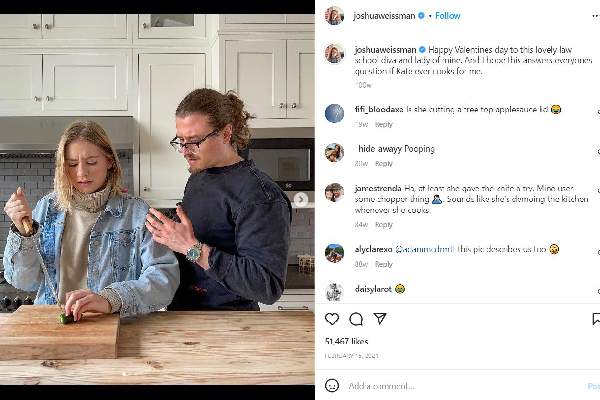Reply to fifi_bloodaxe's comment
The width and height of the screenshot is (600, 400).
click(384, 124)
